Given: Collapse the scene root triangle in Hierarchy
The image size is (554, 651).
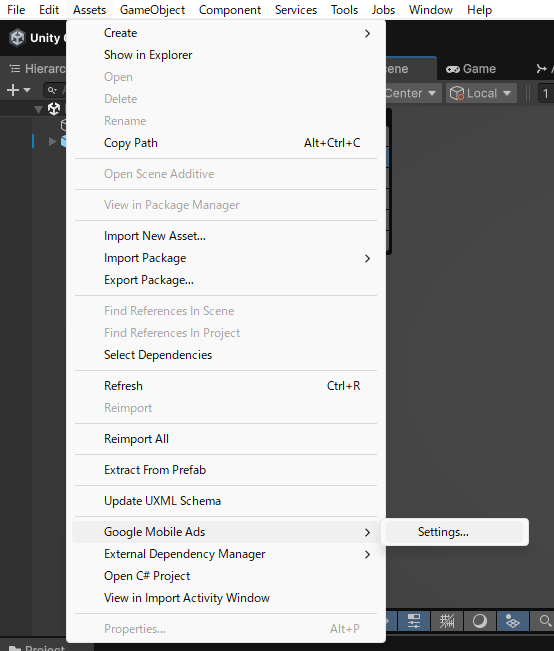Looking at the screenshot, I should tap(38, 110).
